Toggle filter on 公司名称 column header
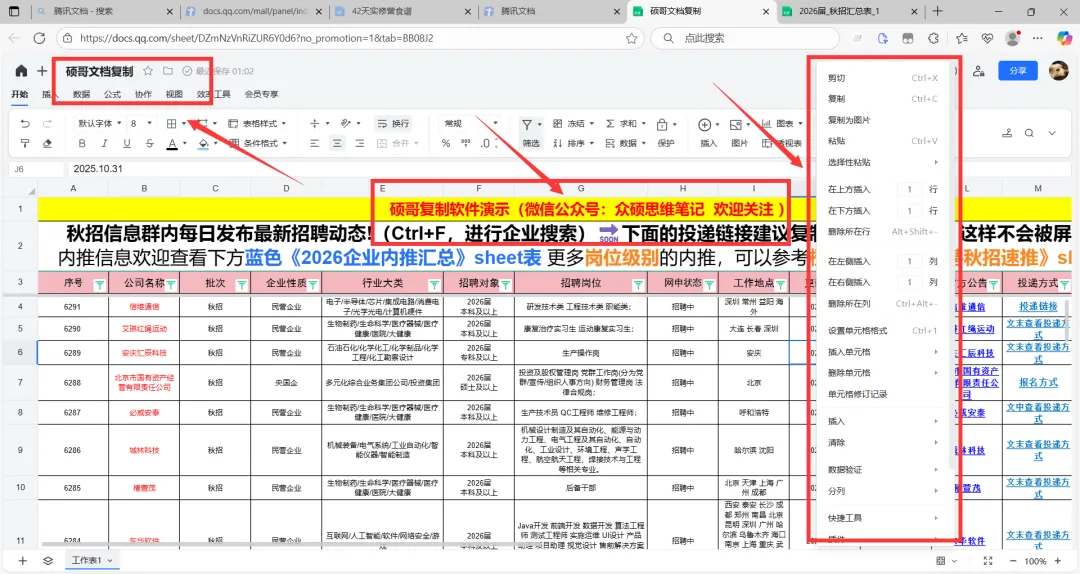1080x574 pixels. (x=171, y=284)
